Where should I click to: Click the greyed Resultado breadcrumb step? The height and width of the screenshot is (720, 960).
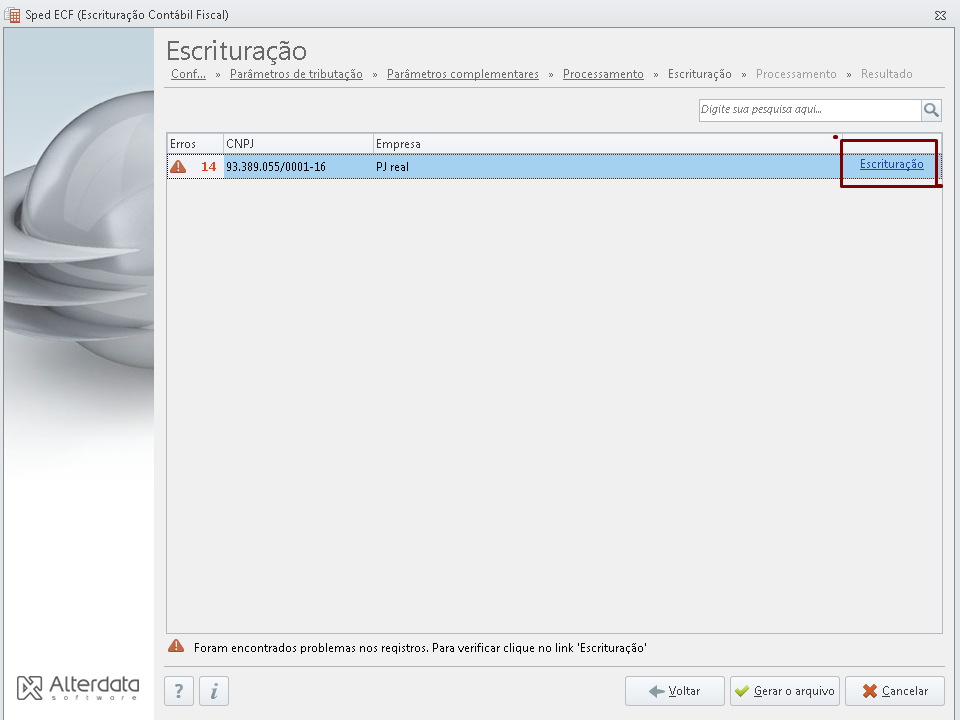pyautogui.click(x=887, y=74)
